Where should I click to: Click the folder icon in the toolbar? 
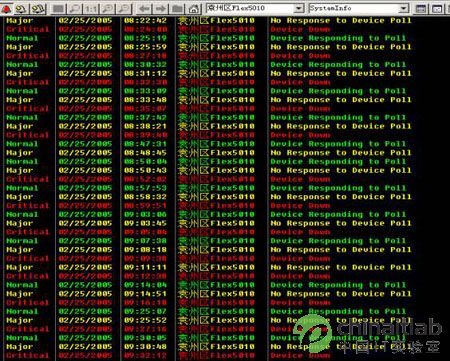point(178,8)
